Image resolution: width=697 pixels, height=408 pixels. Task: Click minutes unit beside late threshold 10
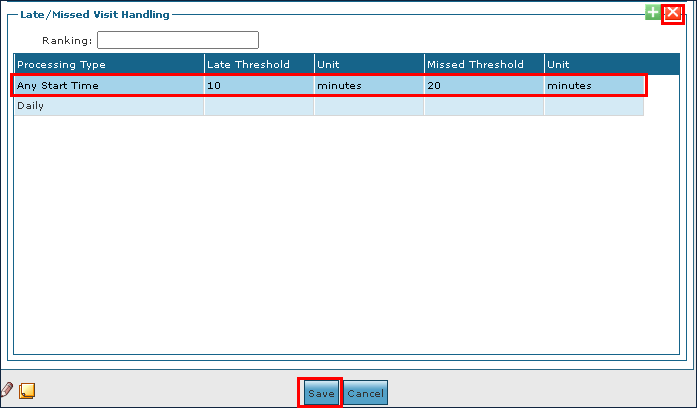(368, 86)
